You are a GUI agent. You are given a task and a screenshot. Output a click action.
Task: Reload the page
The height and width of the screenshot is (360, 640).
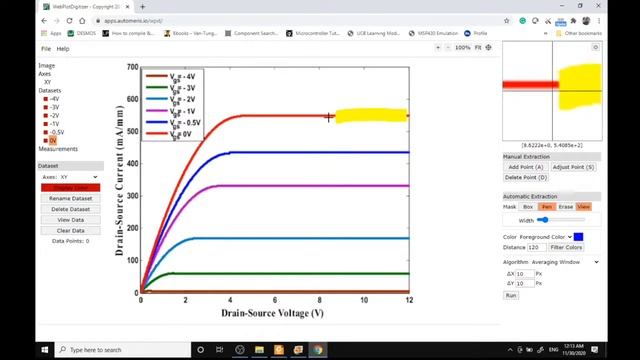point(69,21)
